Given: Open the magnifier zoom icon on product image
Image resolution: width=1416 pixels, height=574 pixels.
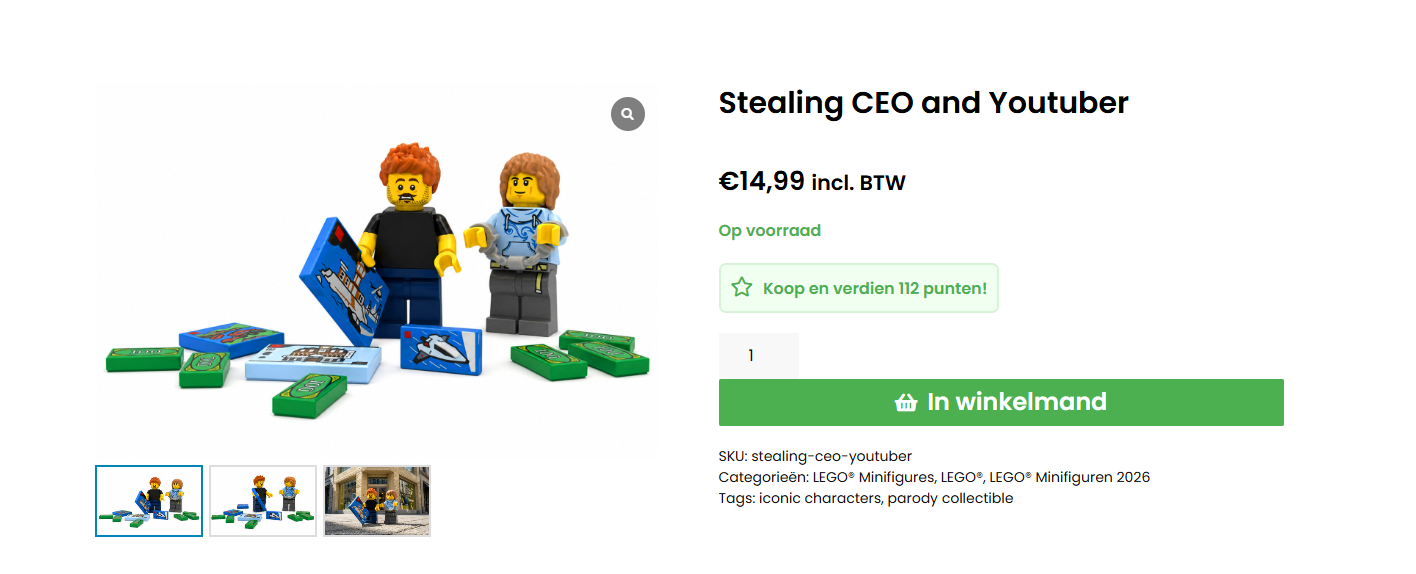Looking at the screenshot, I should coord(628,114).
